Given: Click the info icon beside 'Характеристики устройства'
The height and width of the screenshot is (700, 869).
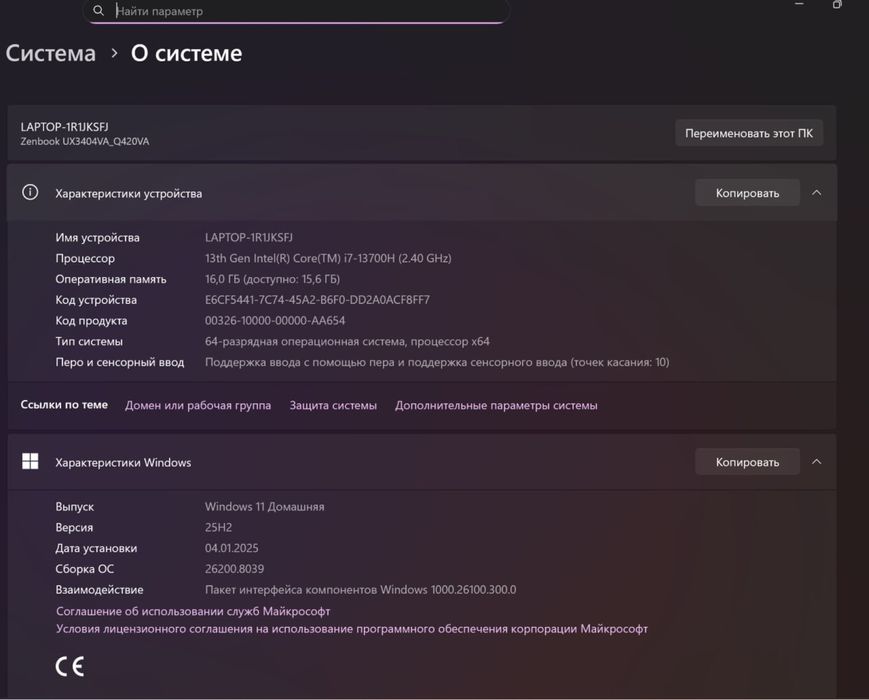Looking at the screenshot, I should point(30,192).
